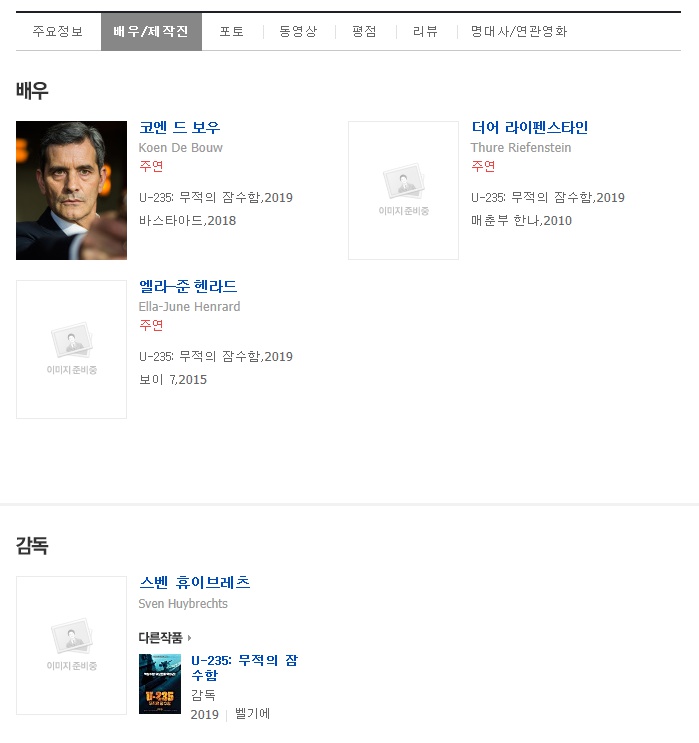Open 보이 7,2015 filmography link

[x=173, y=380]
